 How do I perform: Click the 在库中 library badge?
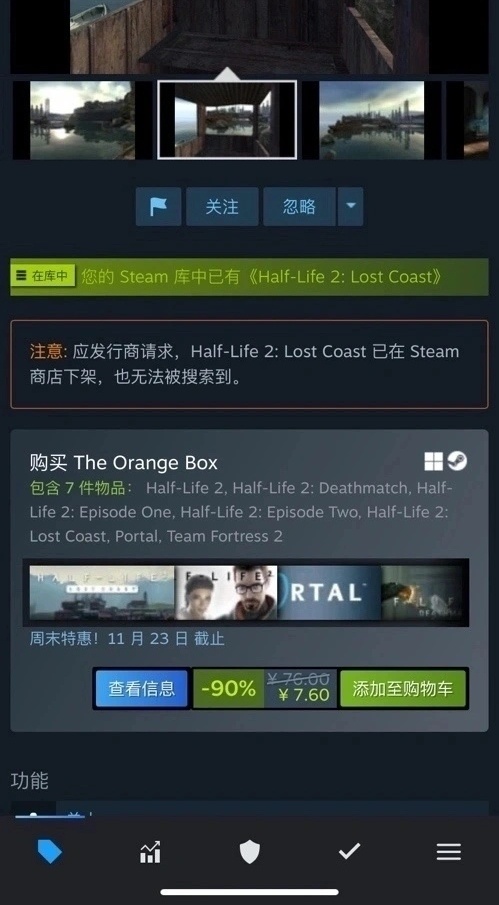coord(43,276)
